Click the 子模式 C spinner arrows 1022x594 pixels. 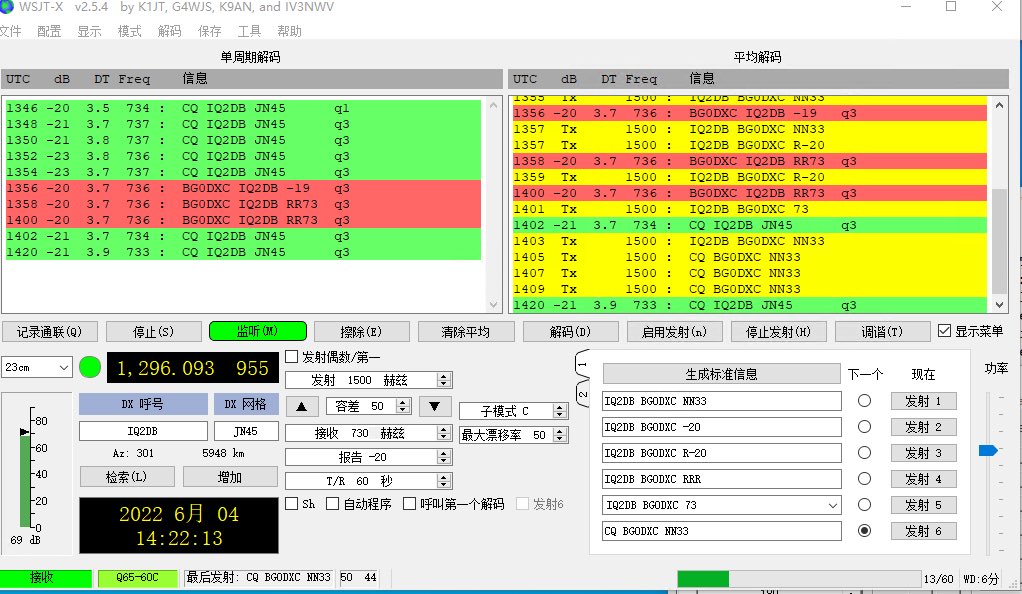[x=559, y=411]
